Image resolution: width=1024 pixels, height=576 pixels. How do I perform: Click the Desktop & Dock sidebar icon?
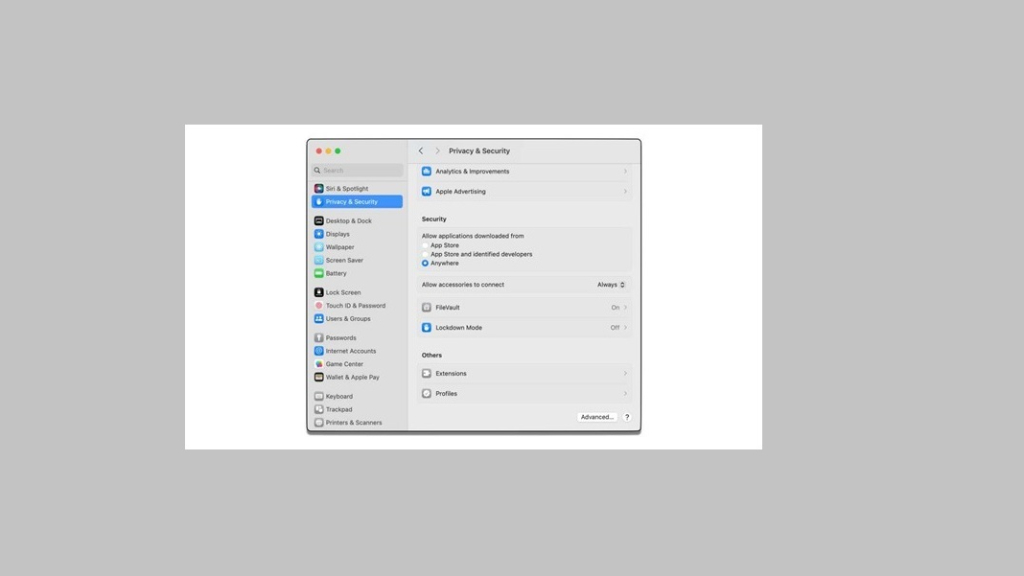(319, 221)
